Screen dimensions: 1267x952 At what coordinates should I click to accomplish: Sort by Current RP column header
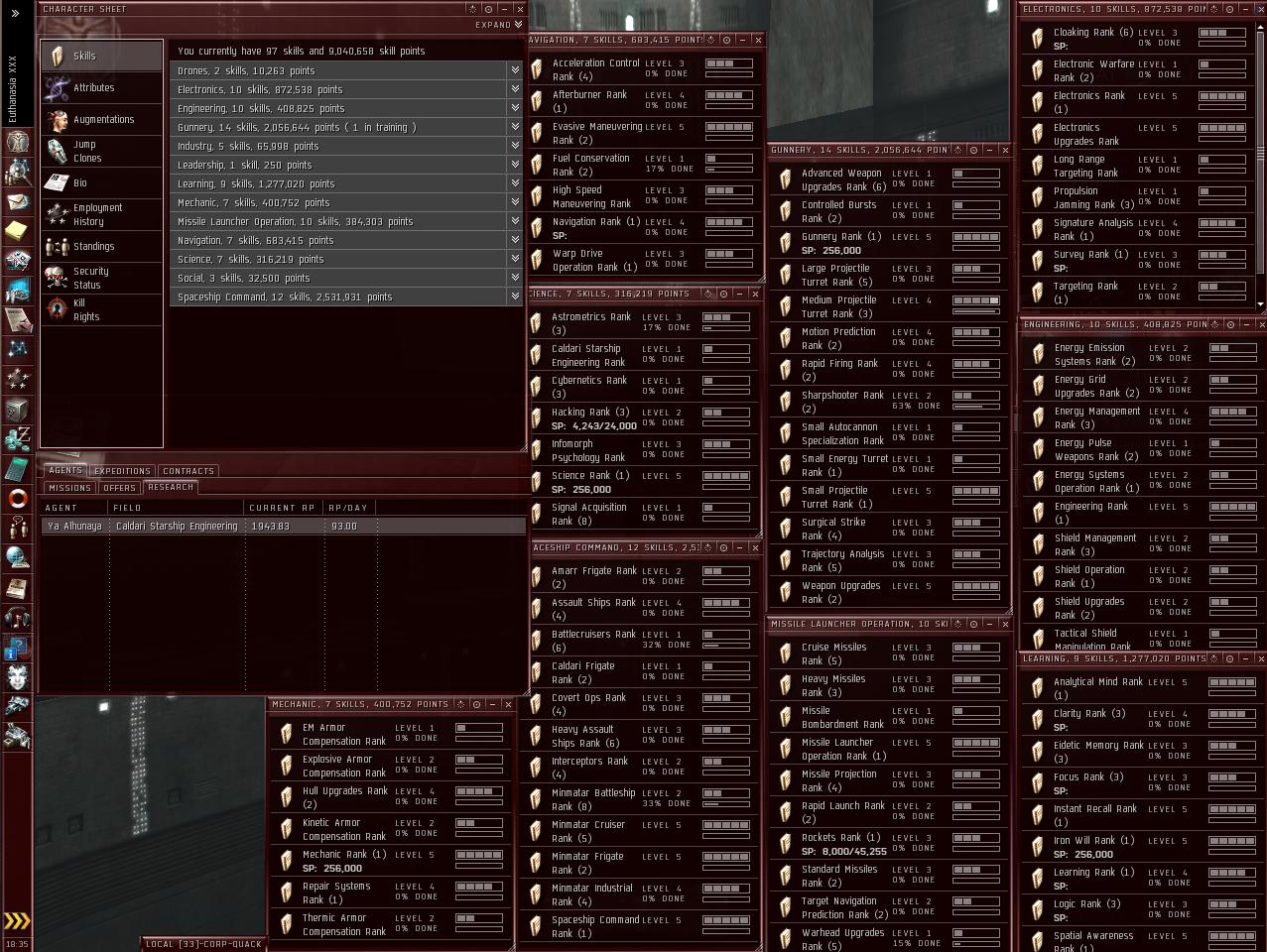click(x=283, y=508)
